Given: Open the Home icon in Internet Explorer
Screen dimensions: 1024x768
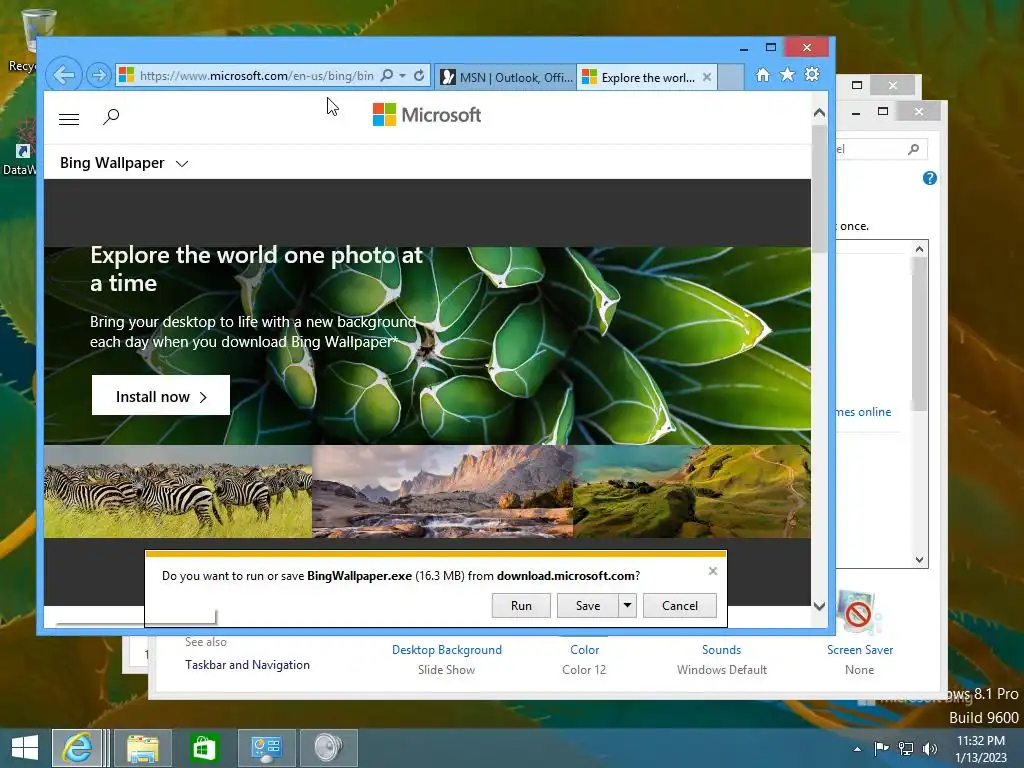Looking at the screenshot, I should [x=762, y=75].
